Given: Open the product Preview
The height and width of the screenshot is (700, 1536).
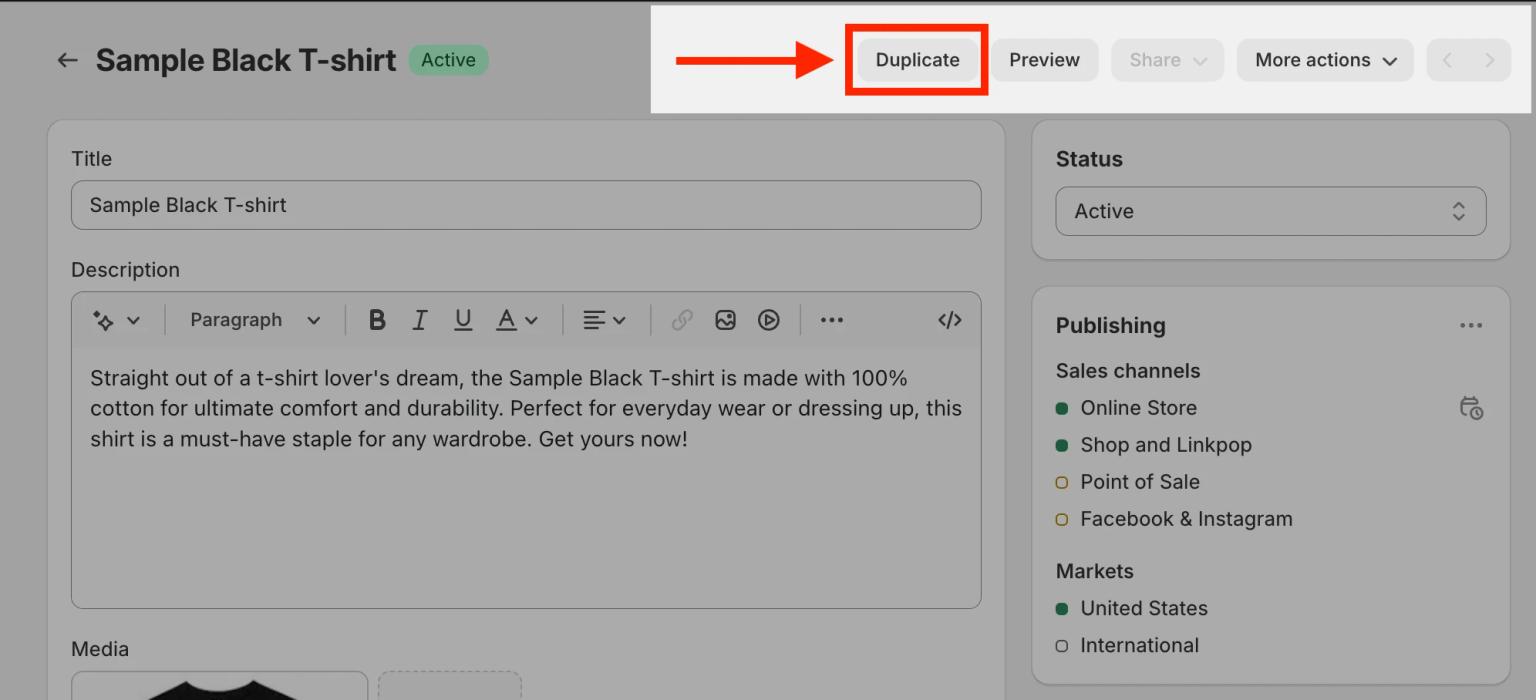Looking at the screenshot, I should pos(1044,60).
